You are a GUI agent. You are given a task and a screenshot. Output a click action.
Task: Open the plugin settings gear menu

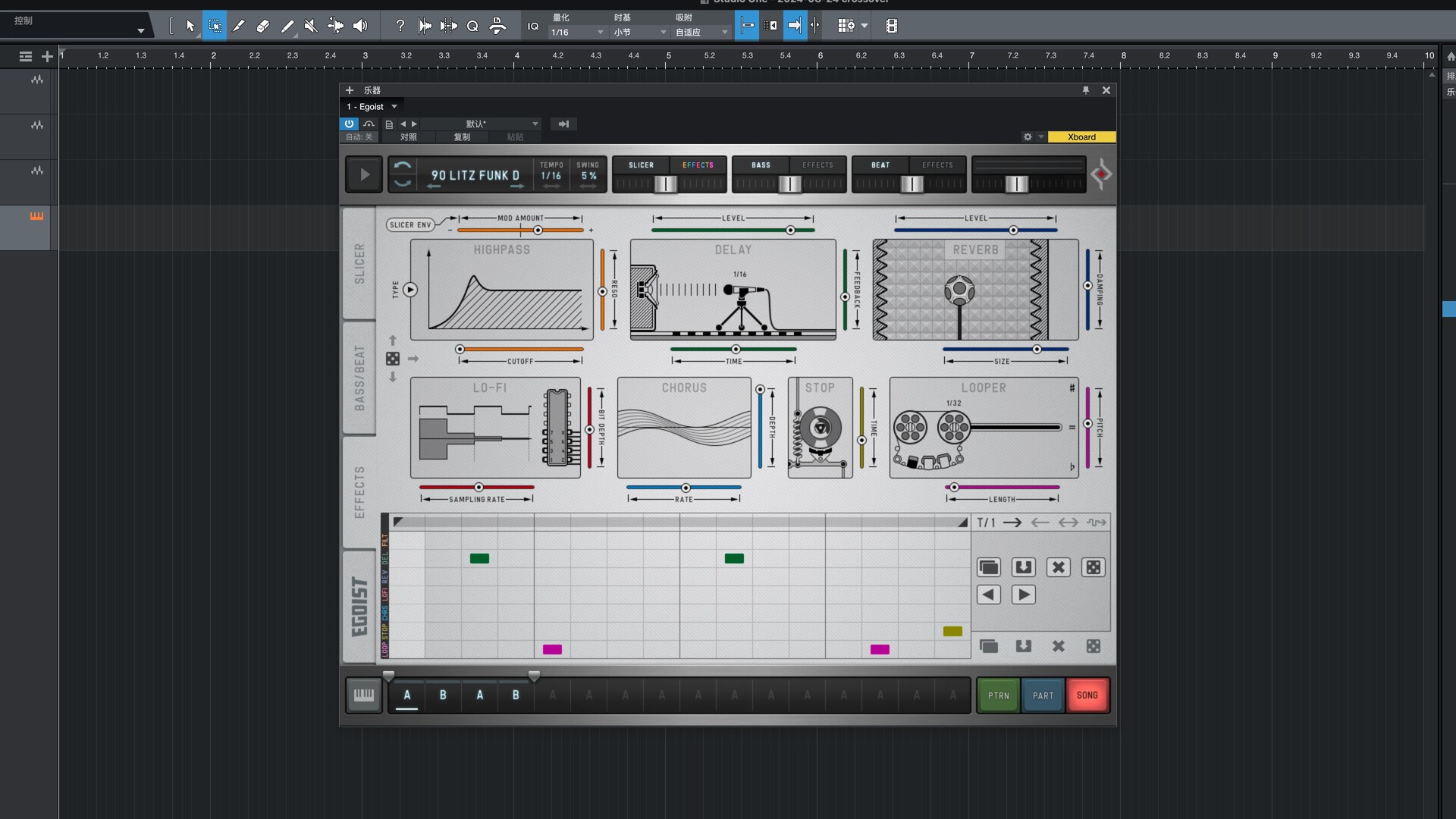click(x=1028, y=137)
